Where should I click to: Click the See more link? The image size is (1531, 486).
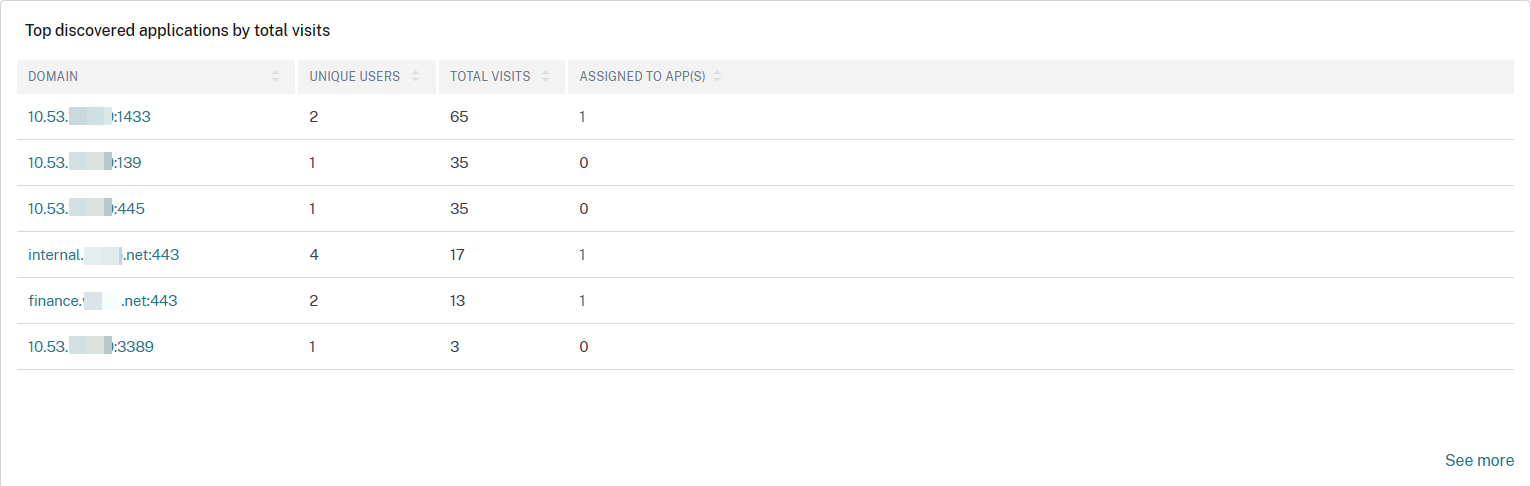(x=1479, y=461)
